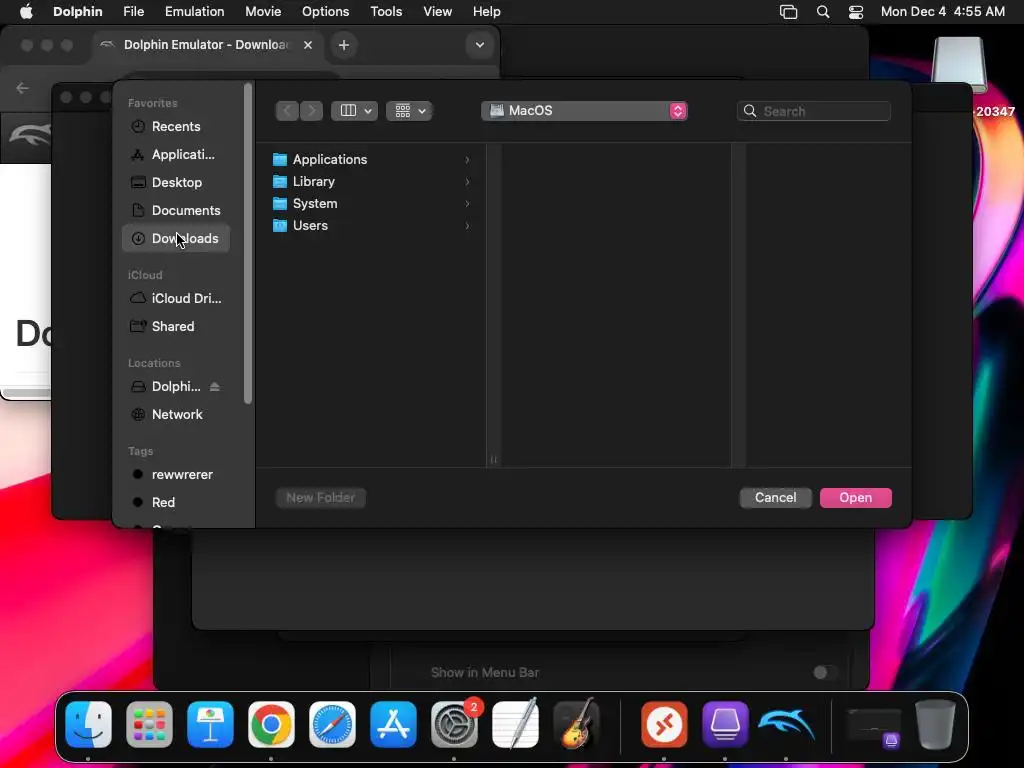Open the Emulation menu
1024x768 pixels.
[195, 12]
